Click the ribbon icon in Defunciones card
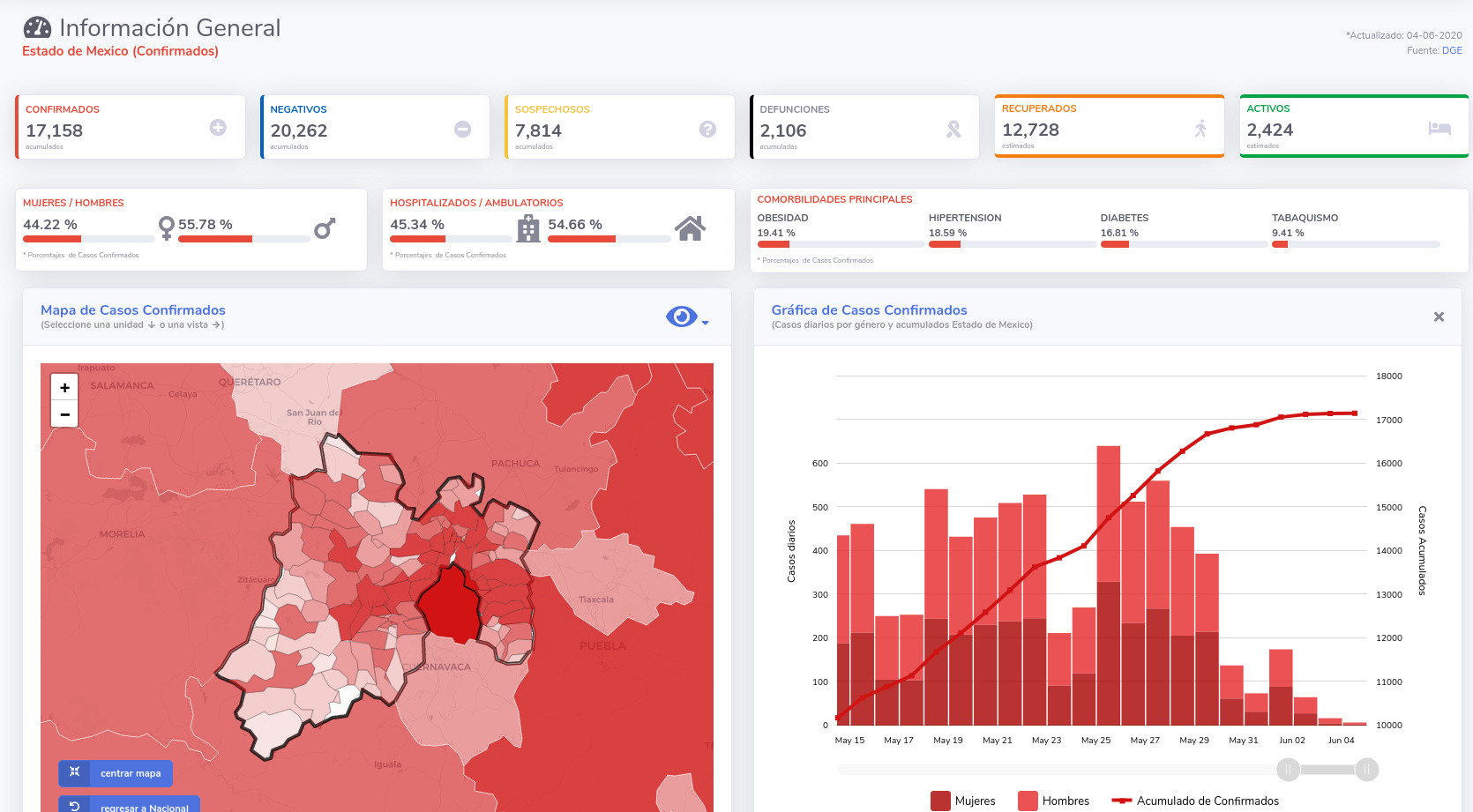This screenshot has height=812, width=1473. pyautogui.click(x=953, y=129)
